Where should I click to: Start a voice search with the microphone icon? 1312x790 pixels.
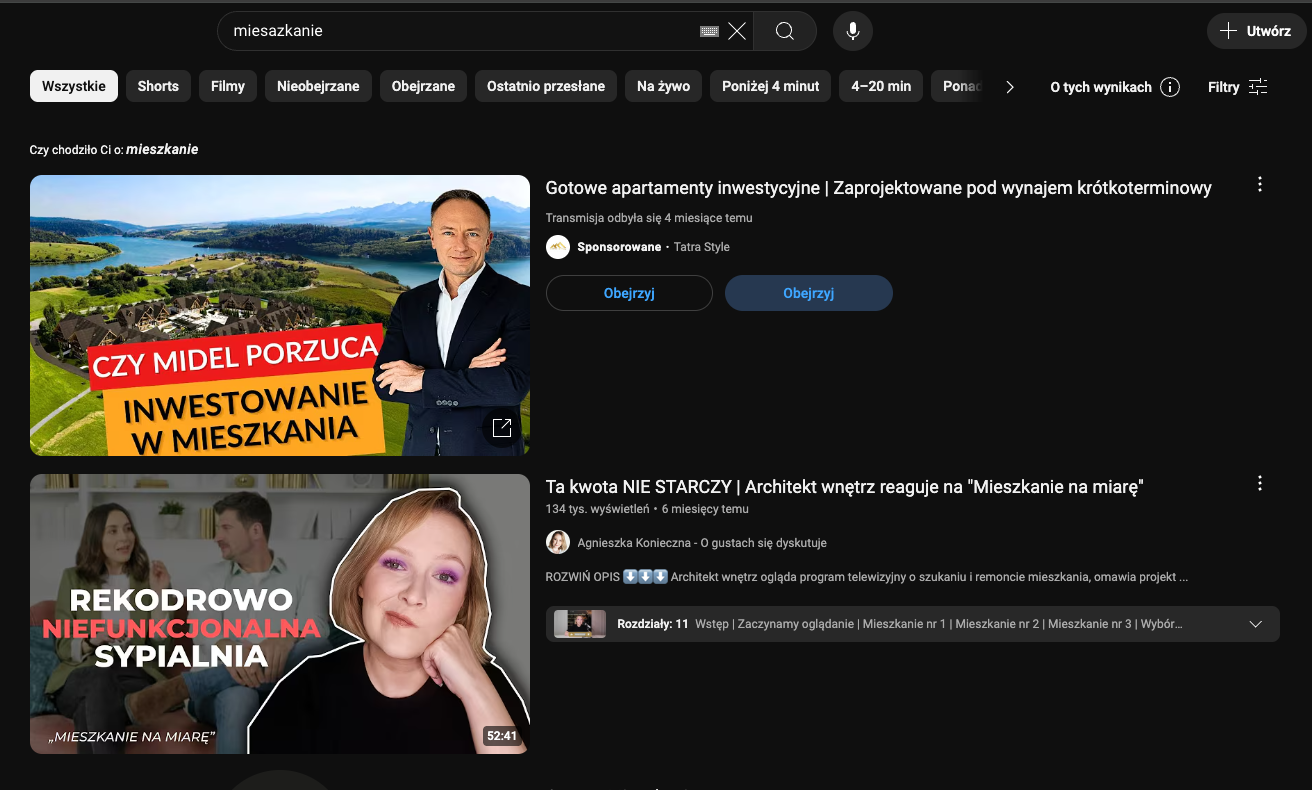tap(852, 31)
